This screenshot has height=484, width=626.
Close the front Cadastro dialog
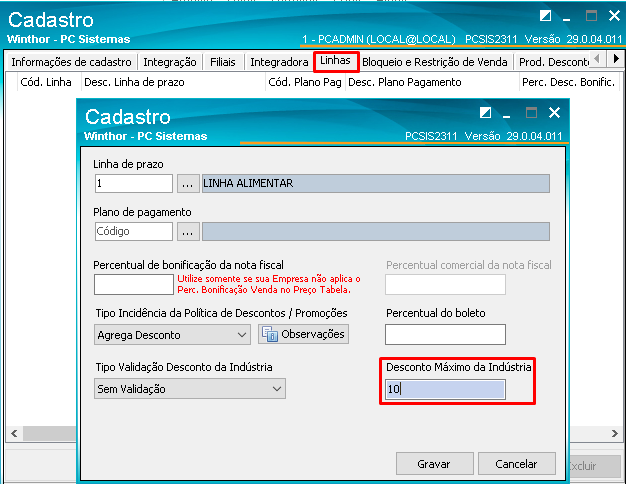point(554,113)
